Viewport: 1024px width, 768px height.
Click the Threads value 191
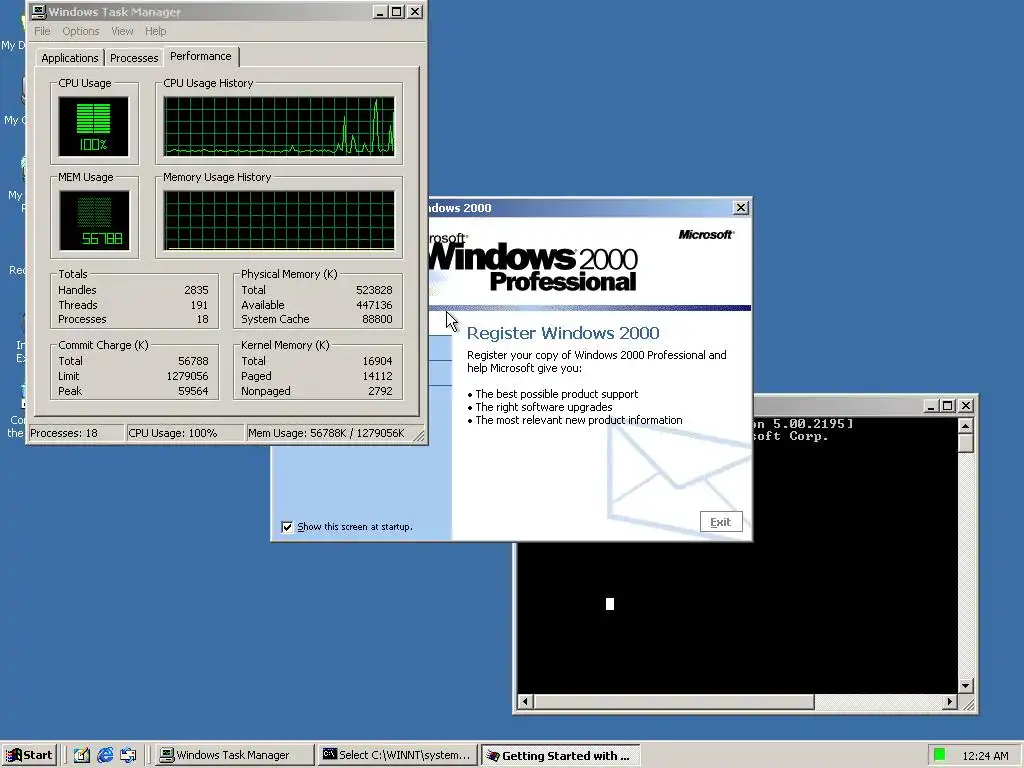point(199,305)
